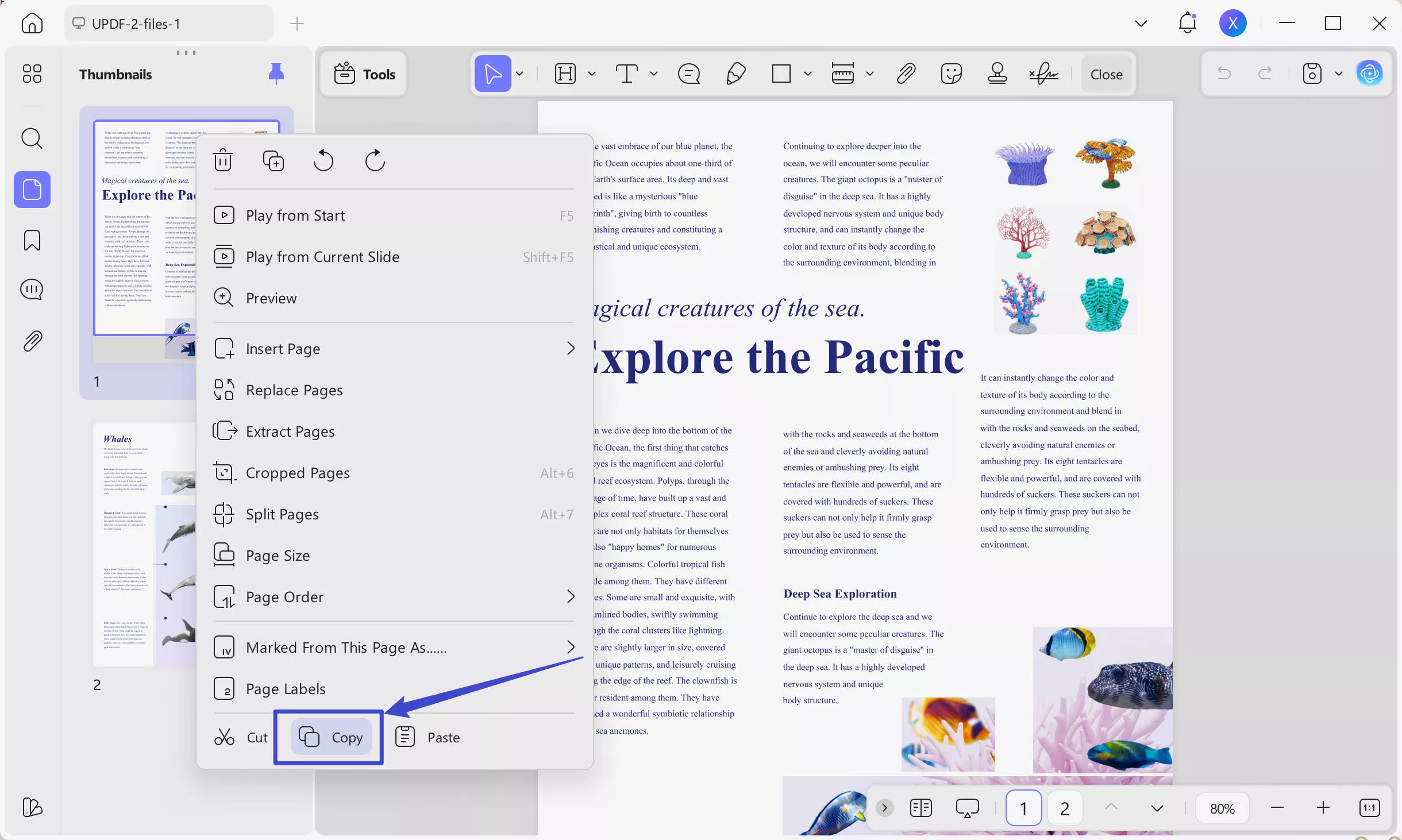Viewport: 1402px width, 840px height.
Task: Expand the Page Order submenu
Action: [x=394, y=596]
